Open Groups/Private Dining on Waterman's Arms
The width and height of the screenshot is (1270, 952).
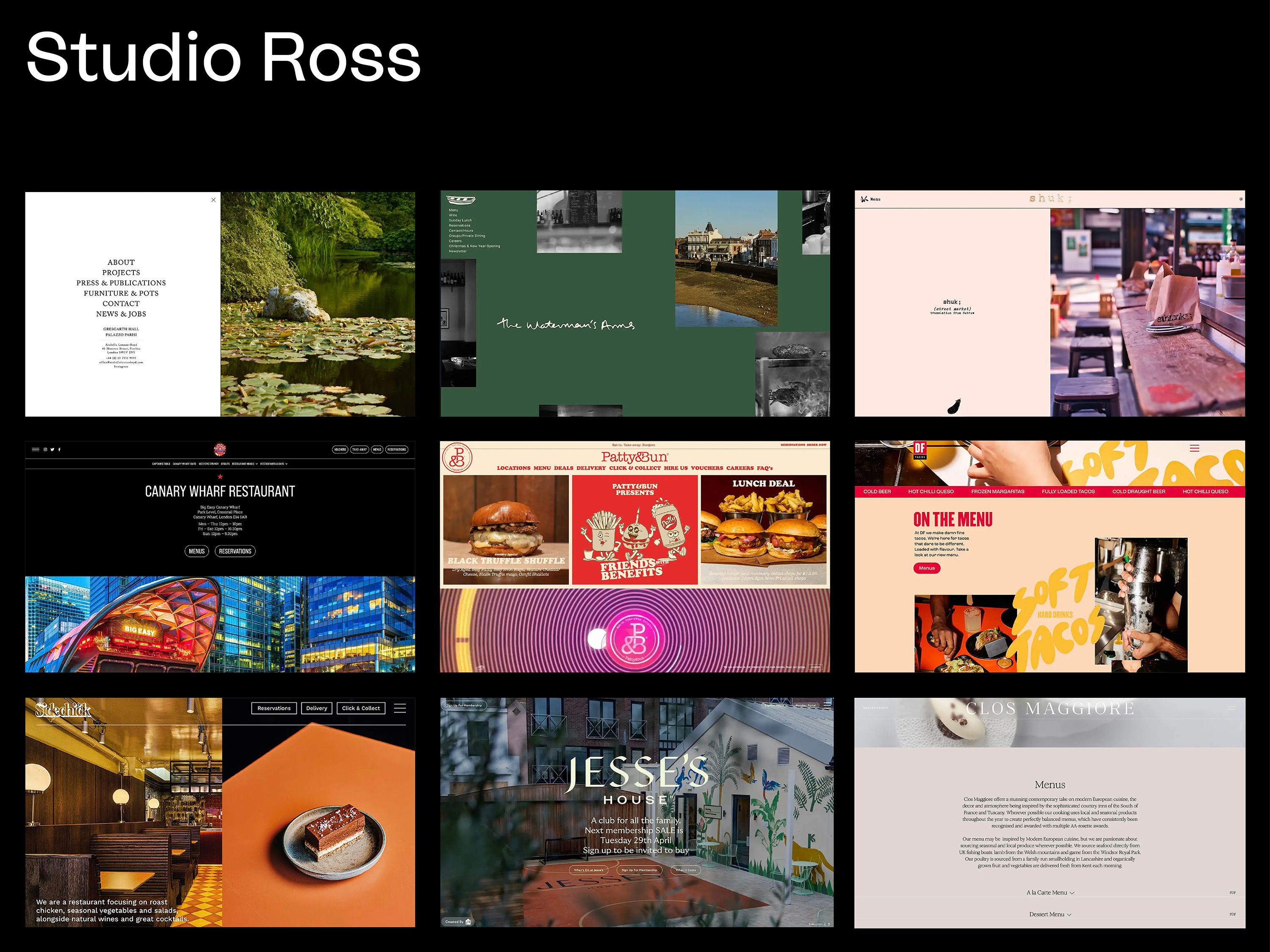467,236
